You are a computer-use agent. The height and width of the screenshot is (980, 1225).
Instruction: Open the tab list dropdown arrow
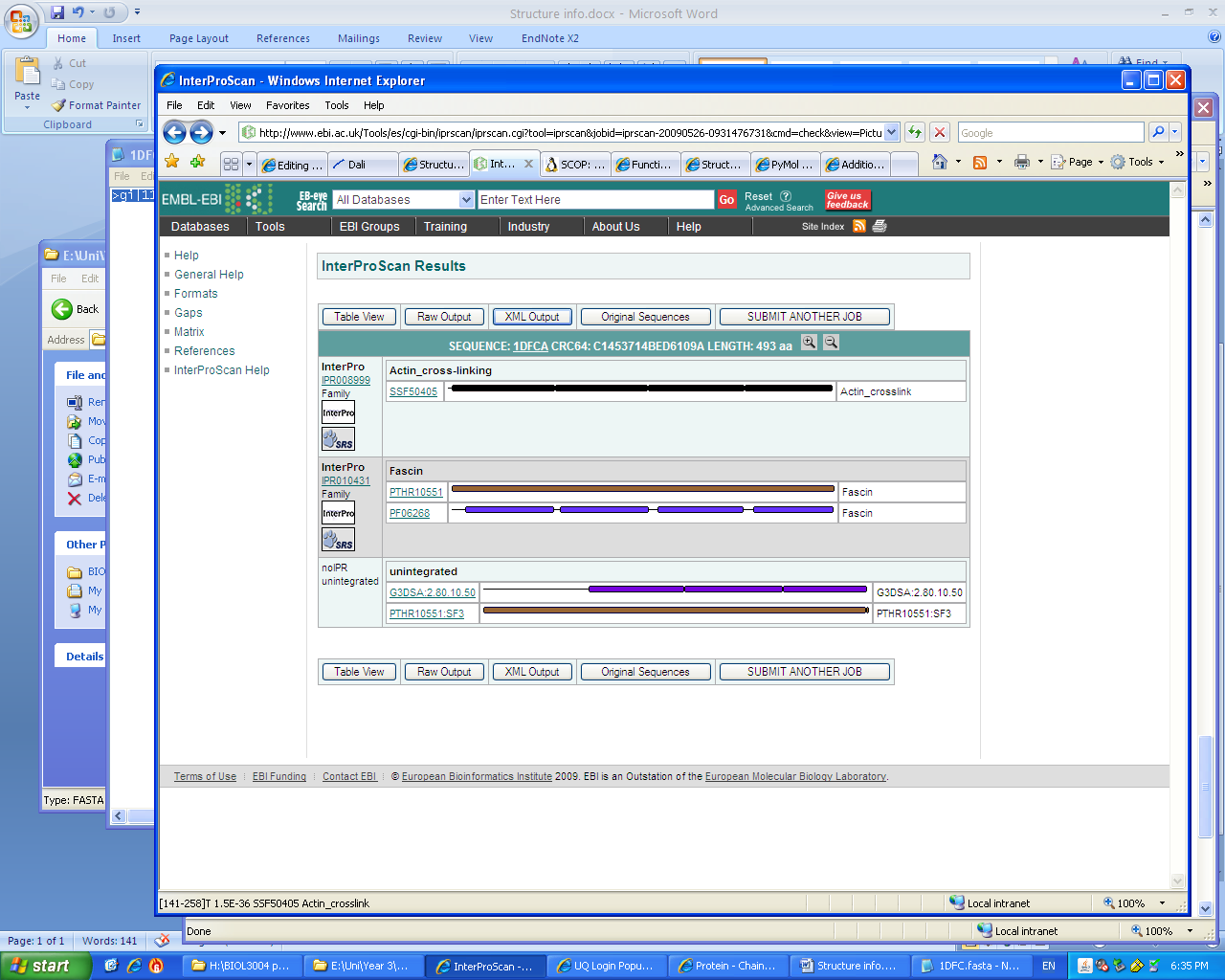click(x=249, y=164)
